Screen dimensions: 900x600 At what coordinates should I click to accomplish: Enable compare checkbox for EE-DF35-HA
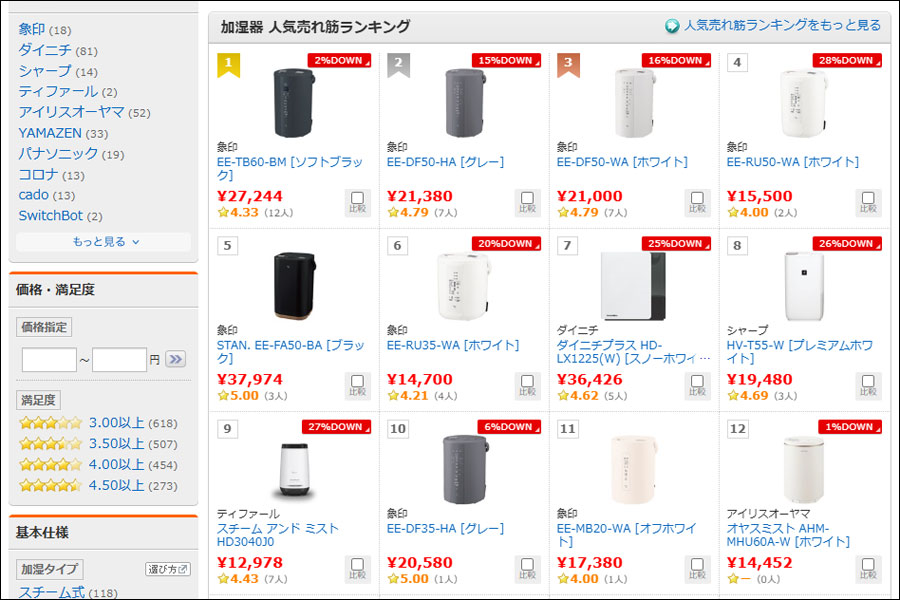(528, 569)
